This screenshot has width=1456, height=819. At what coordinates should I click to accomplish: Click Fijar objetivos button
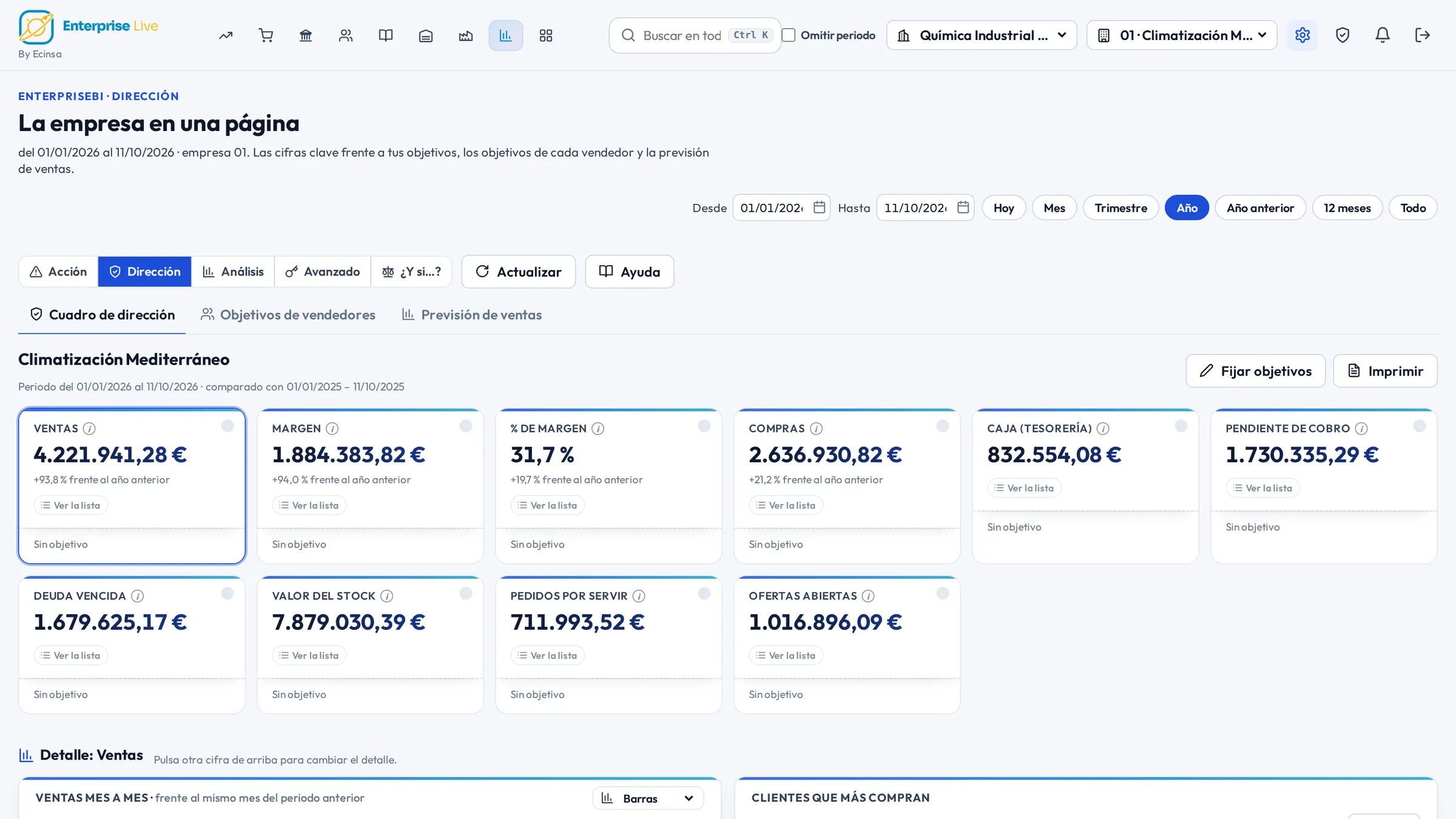click(1256, 371)
